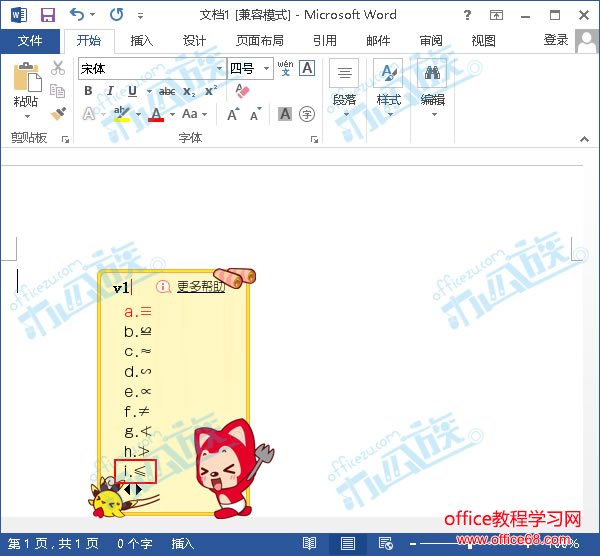Switch to the 页面布局 Page Layout tab
The image size is (600, 556).
pyautogui.click(x=260, y=41)
